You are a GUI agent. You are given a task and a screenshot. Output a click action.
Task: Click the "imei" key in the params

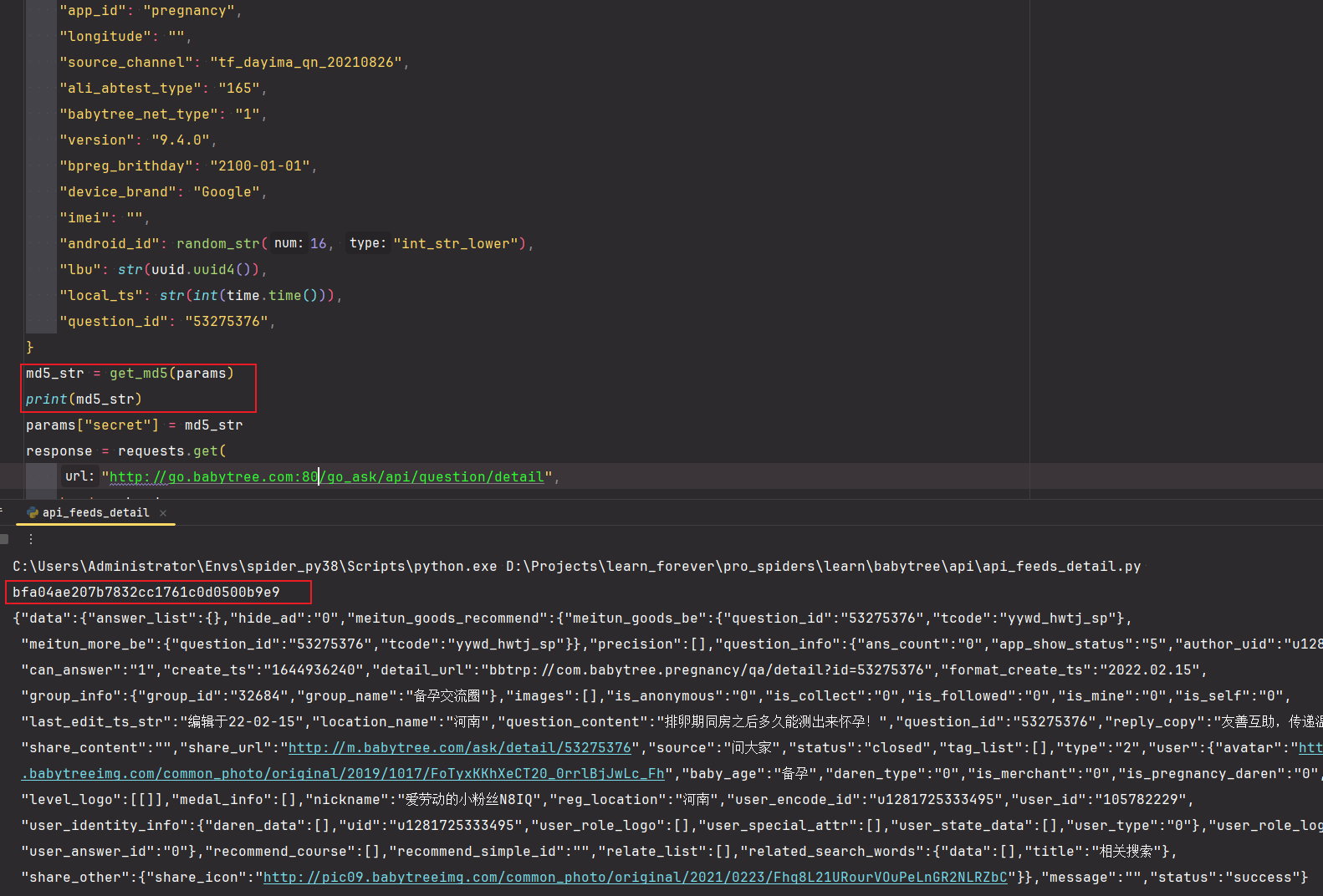coord(84,218)
